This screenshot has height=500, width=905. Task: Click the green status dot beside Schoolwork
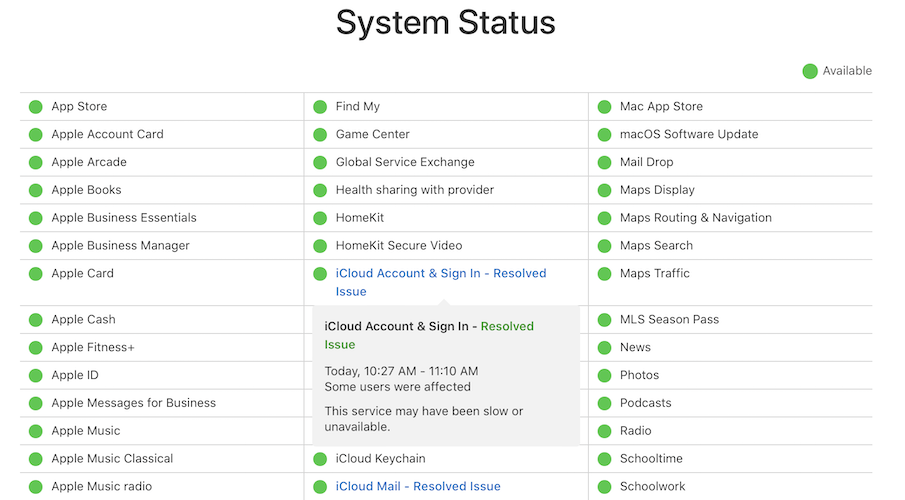click(604, 487)
